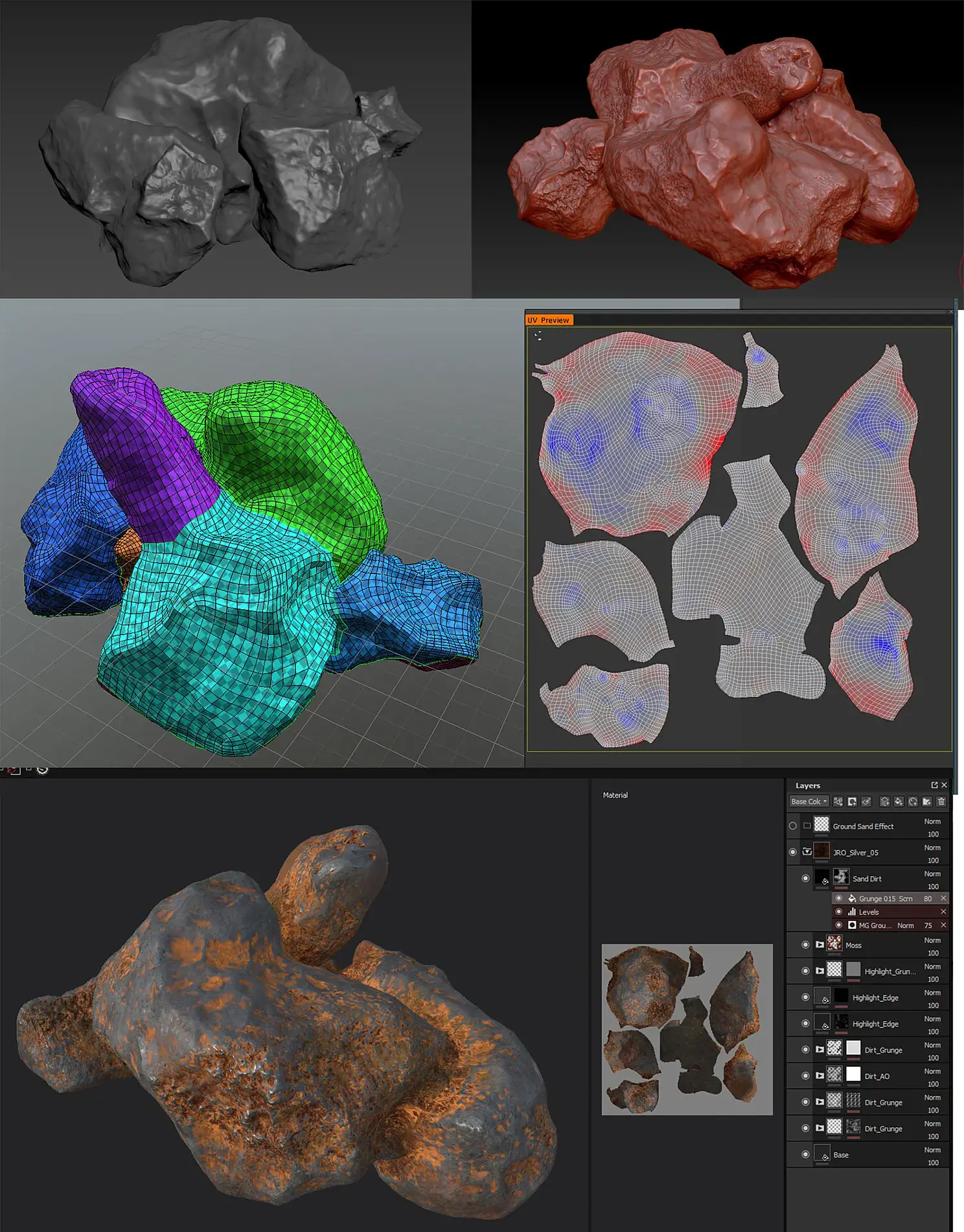This screenshot has width=964, height=1232.
Task: Select the Base layer name
Action: (841, 1155)
